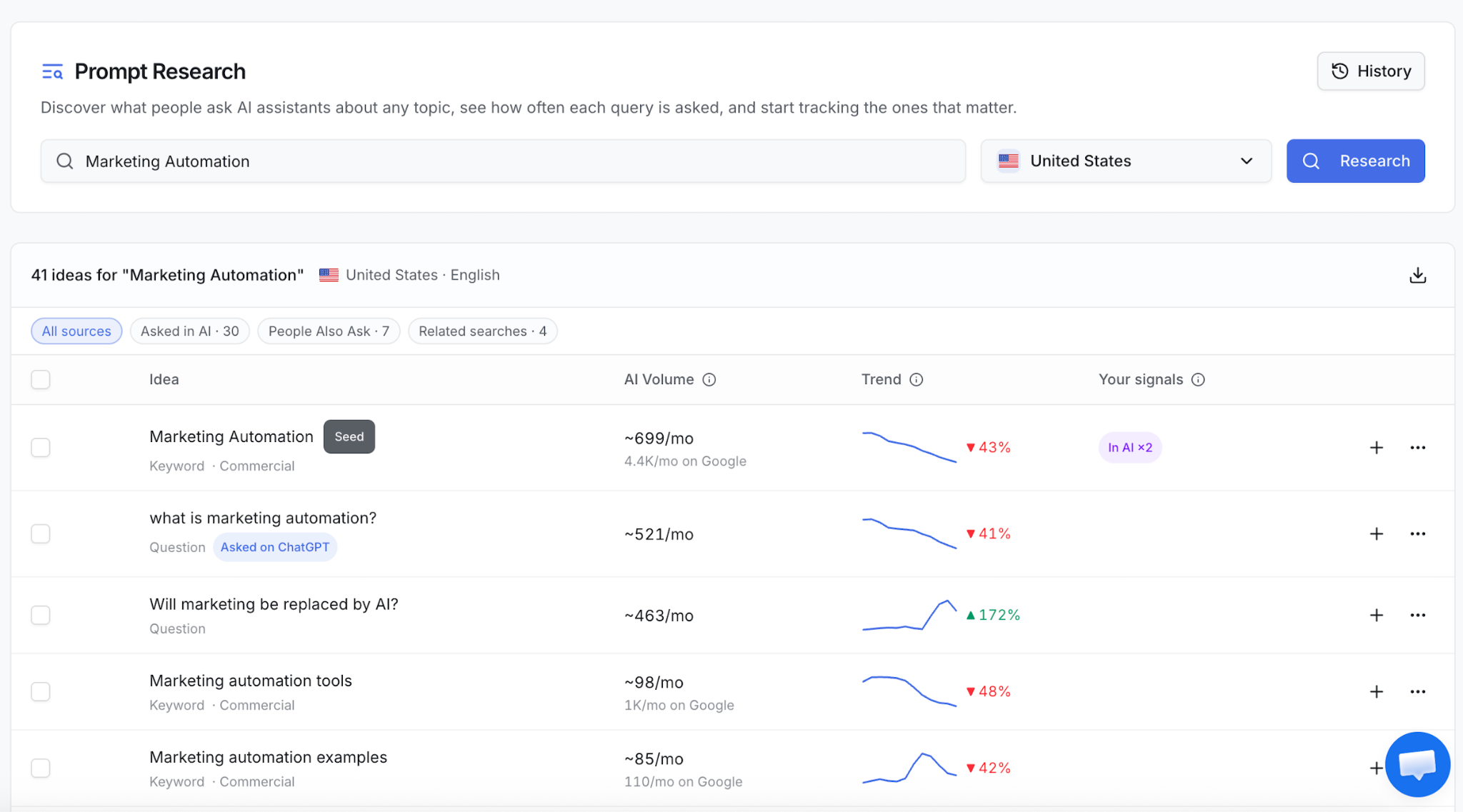
Task: Open more options for Marketing Automation seed row
Action: [1417, 447]
